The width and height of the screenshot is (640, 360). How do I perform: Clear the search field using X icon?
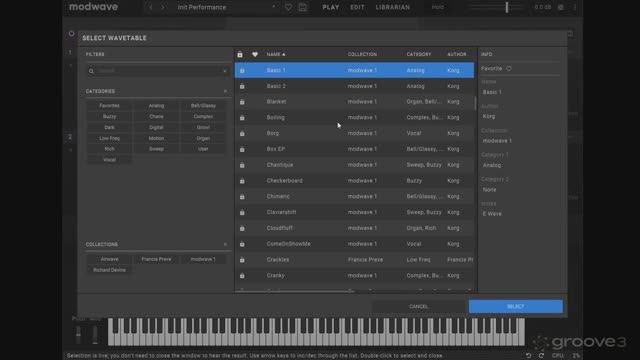coord(225,71)
